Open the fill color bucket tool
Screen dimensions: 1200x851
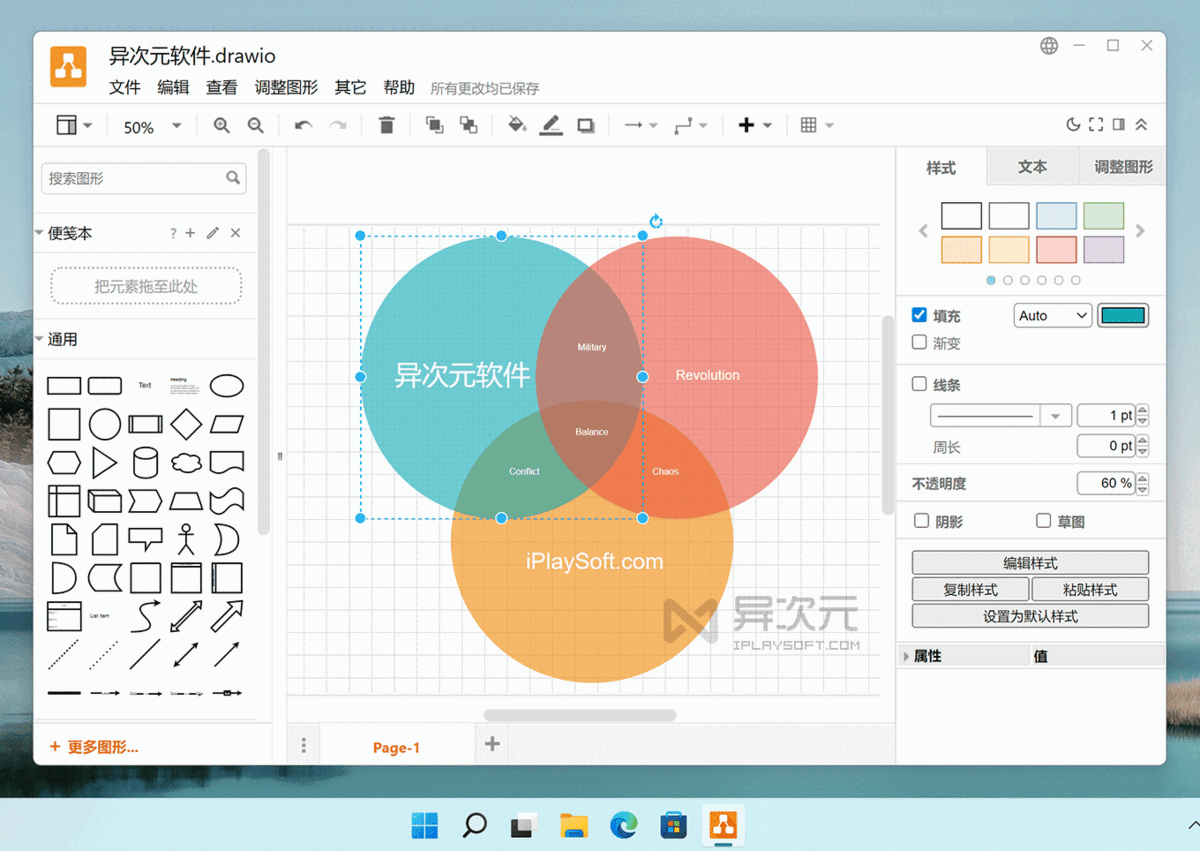coord(517,126)
